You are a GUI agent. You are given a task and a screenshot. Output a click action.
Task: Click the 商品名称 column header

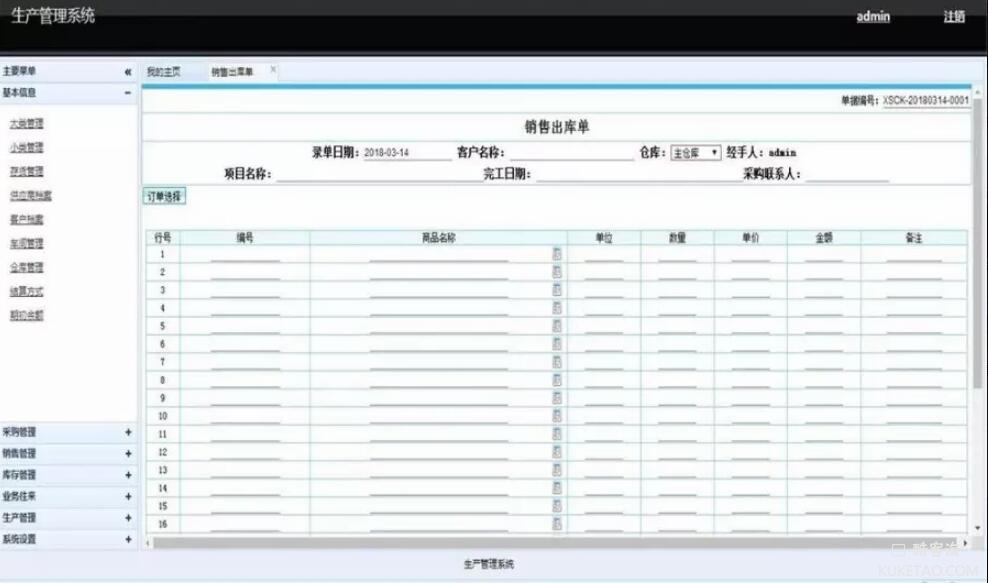pos(439,238)
